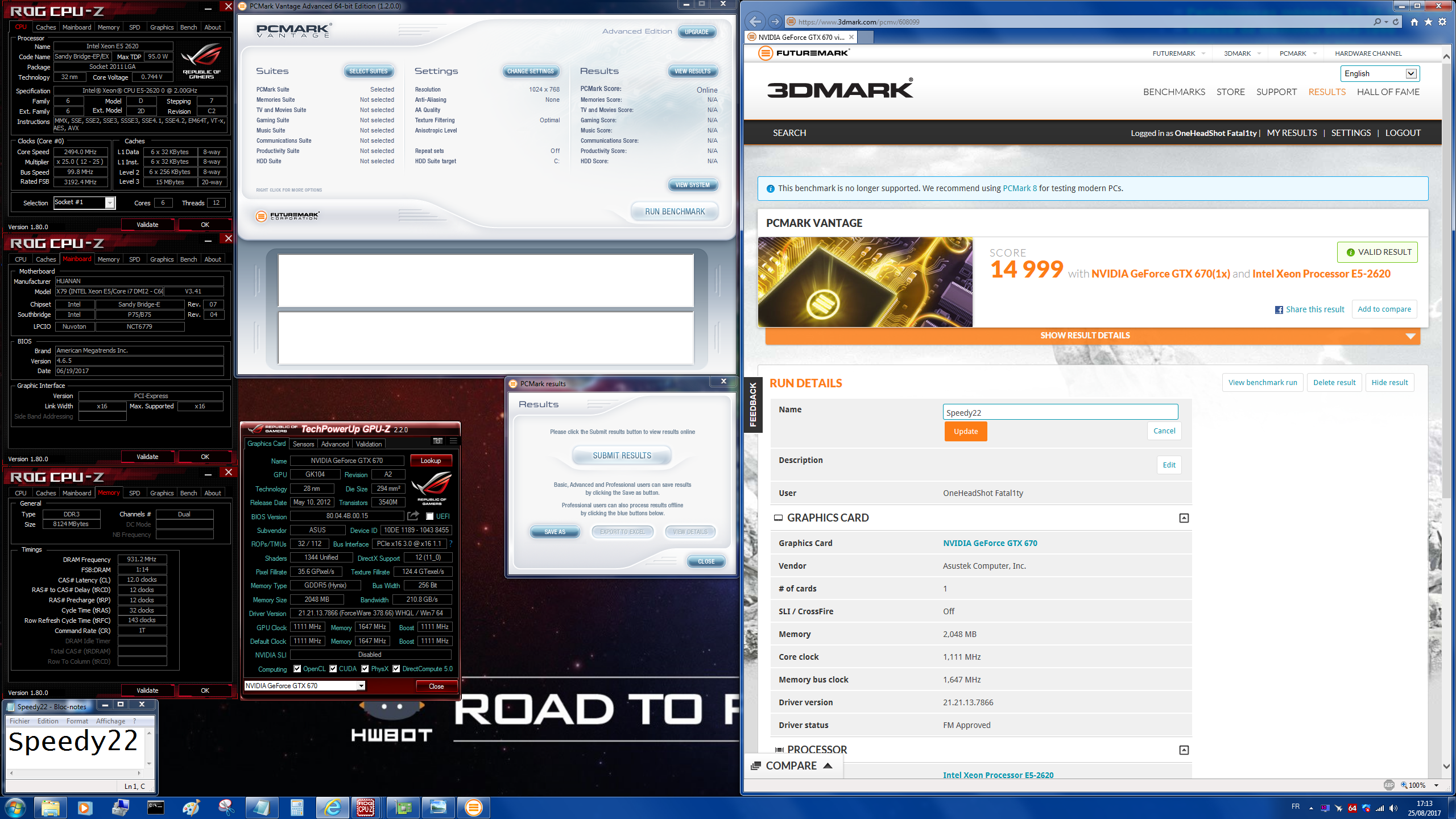Open the Format menu in Bloc-notes

pyautogui.click(x=77, y=721)
